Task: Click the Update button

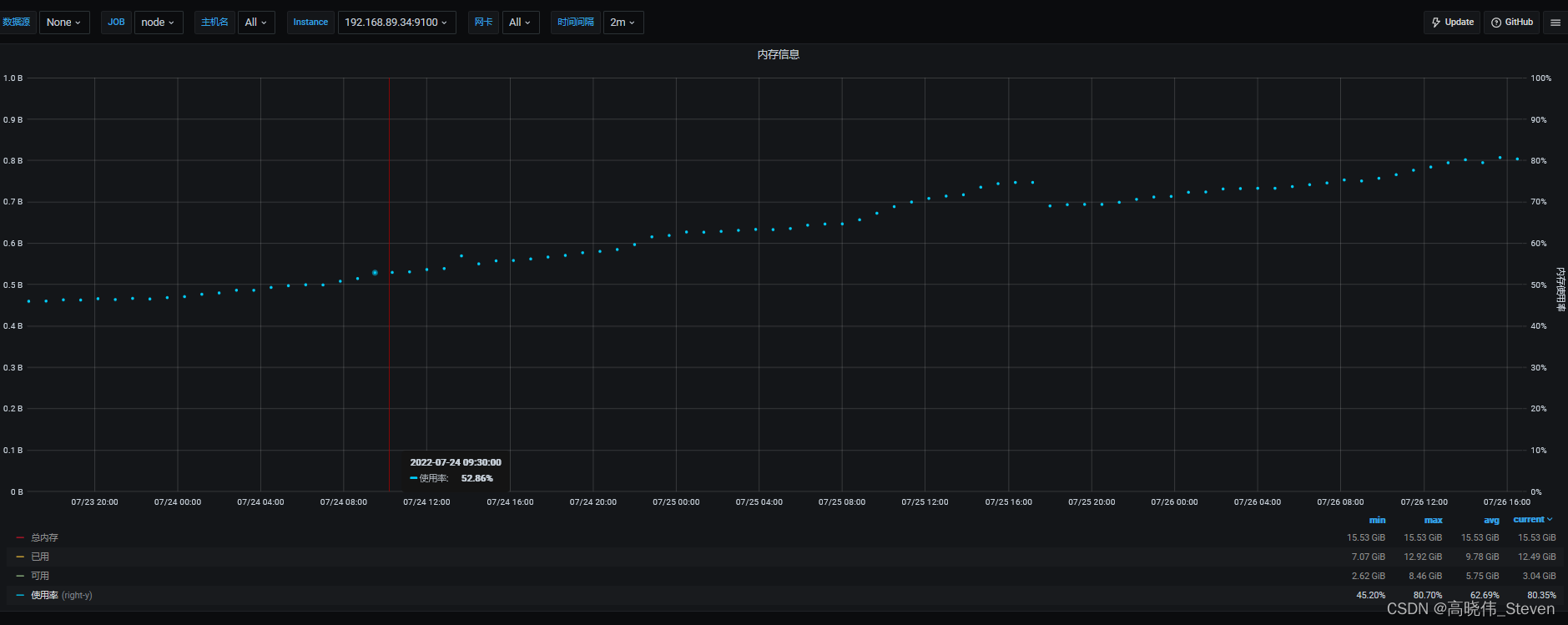Action: pyautogui.click(x=1452, y=23)
